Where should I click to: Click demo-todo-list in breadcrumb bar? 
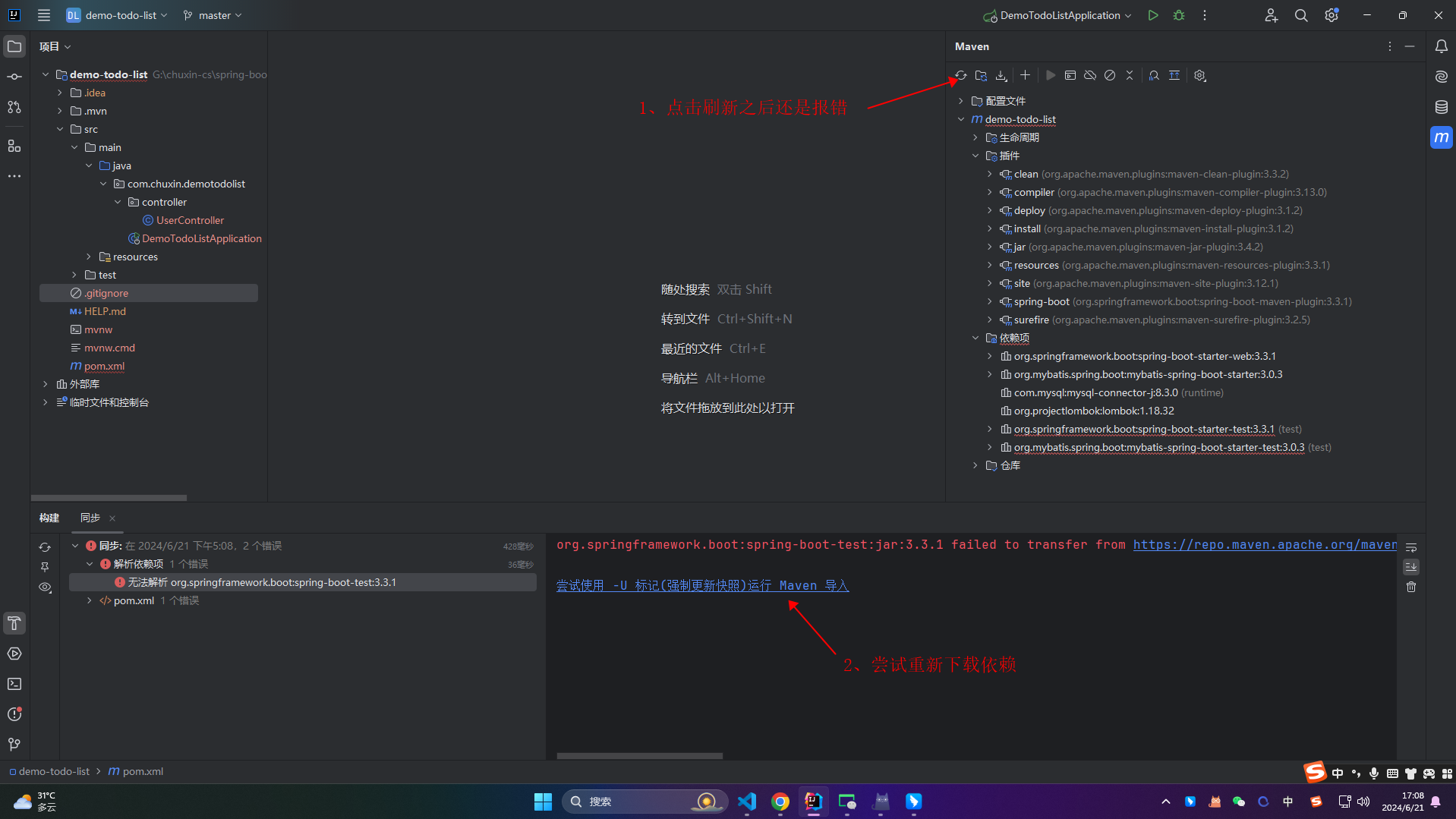[49, 771]
